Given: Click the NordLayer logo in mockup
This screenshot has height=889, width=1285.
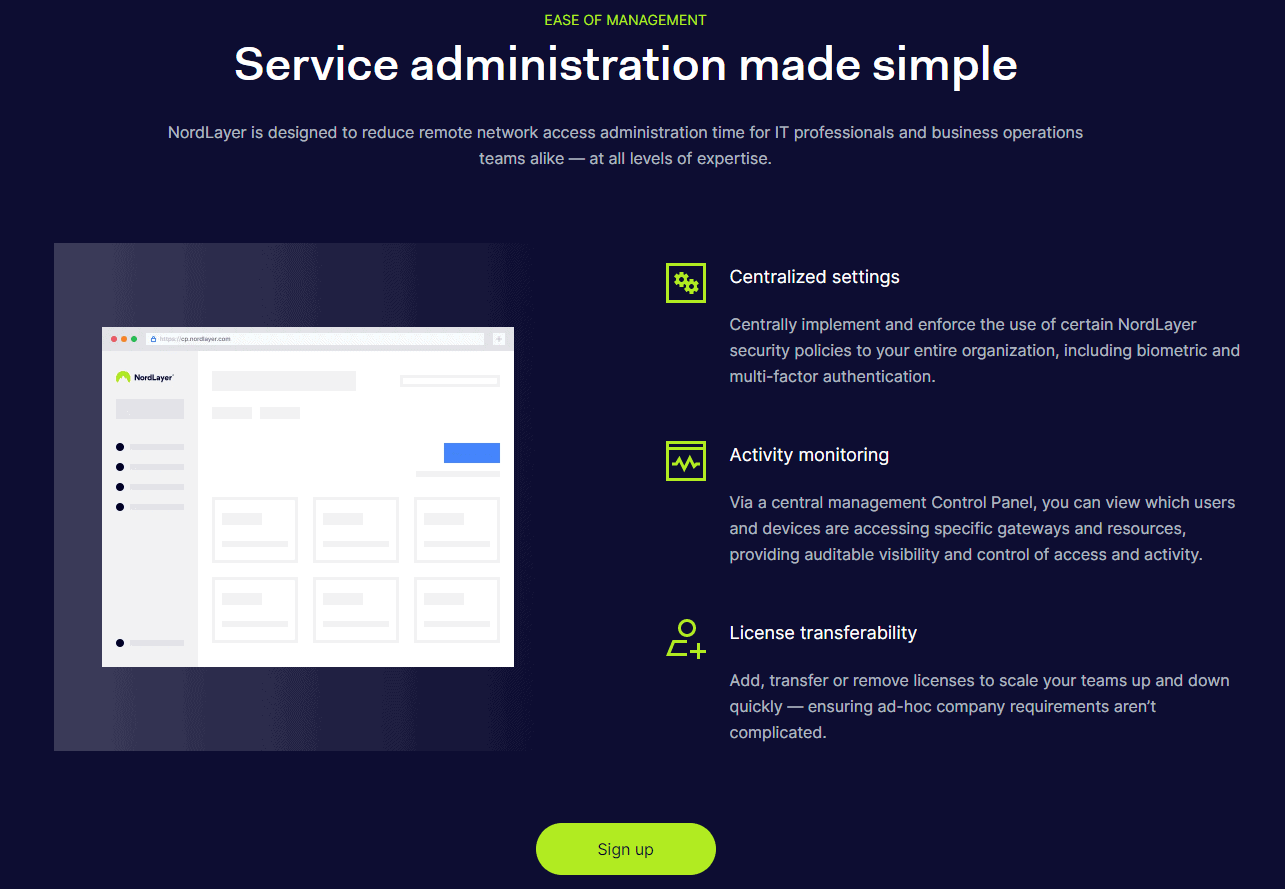Looking at the screenshot, I should click(145, 377).
